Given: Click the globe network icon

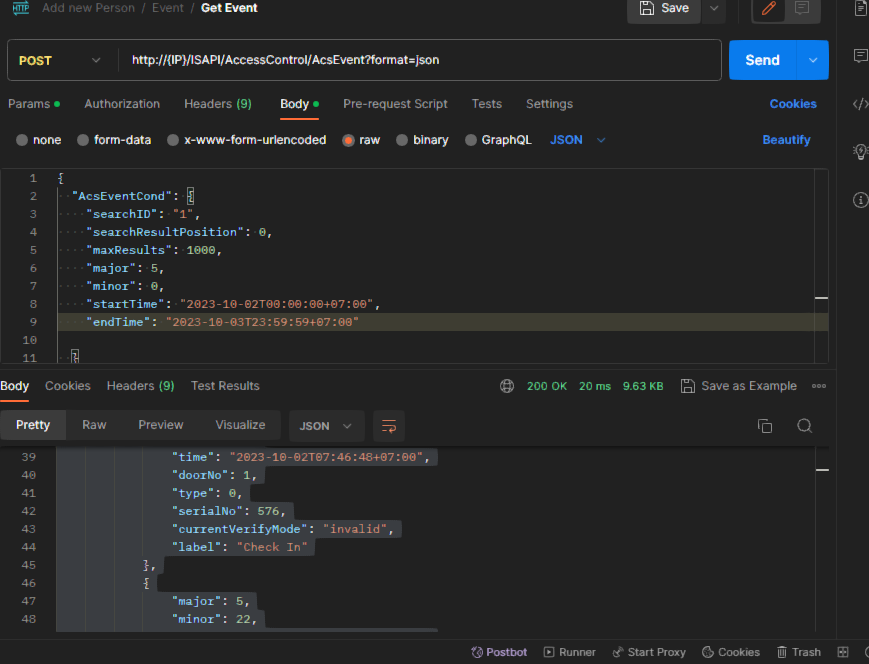Looking at the screenshot, I should [x=507, y=386].
